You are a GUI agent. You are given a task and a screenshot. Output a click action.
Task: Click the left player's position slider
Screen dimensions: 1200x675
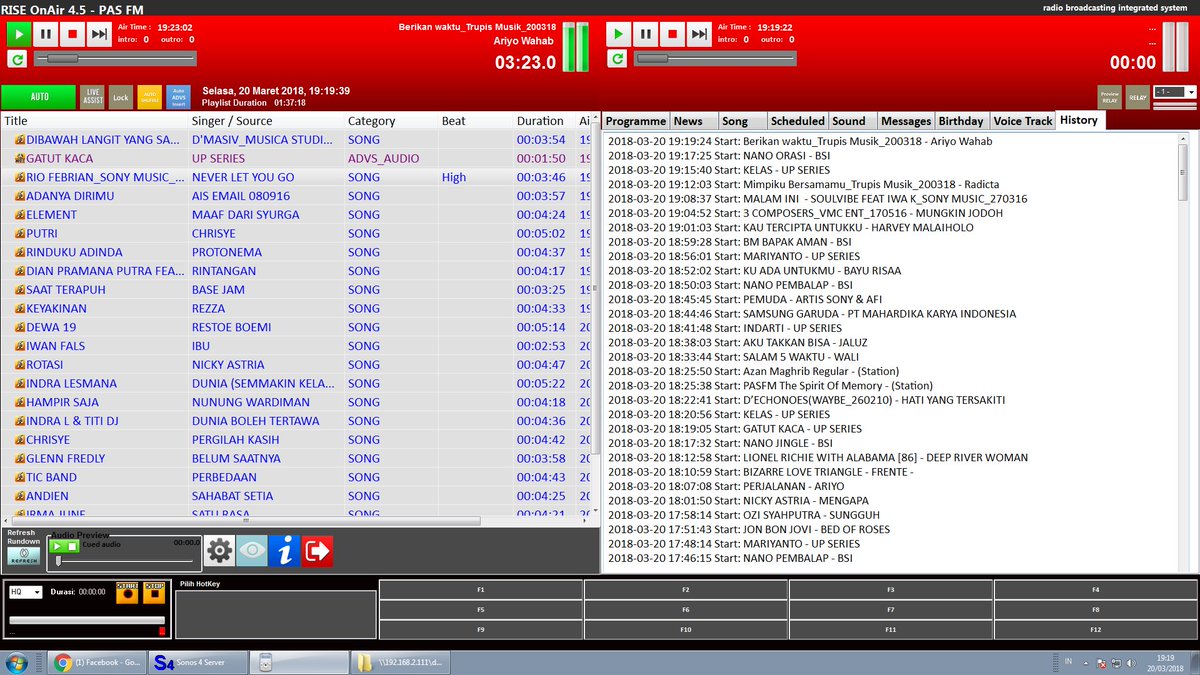[x=114, y=59]
